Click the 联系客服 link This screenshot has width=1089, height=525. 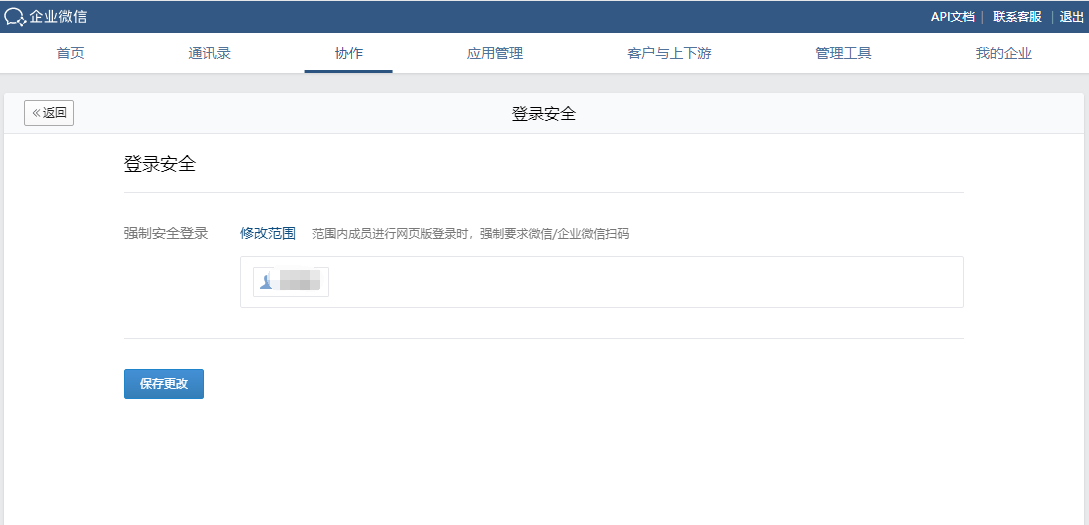tap(1017, 17)
